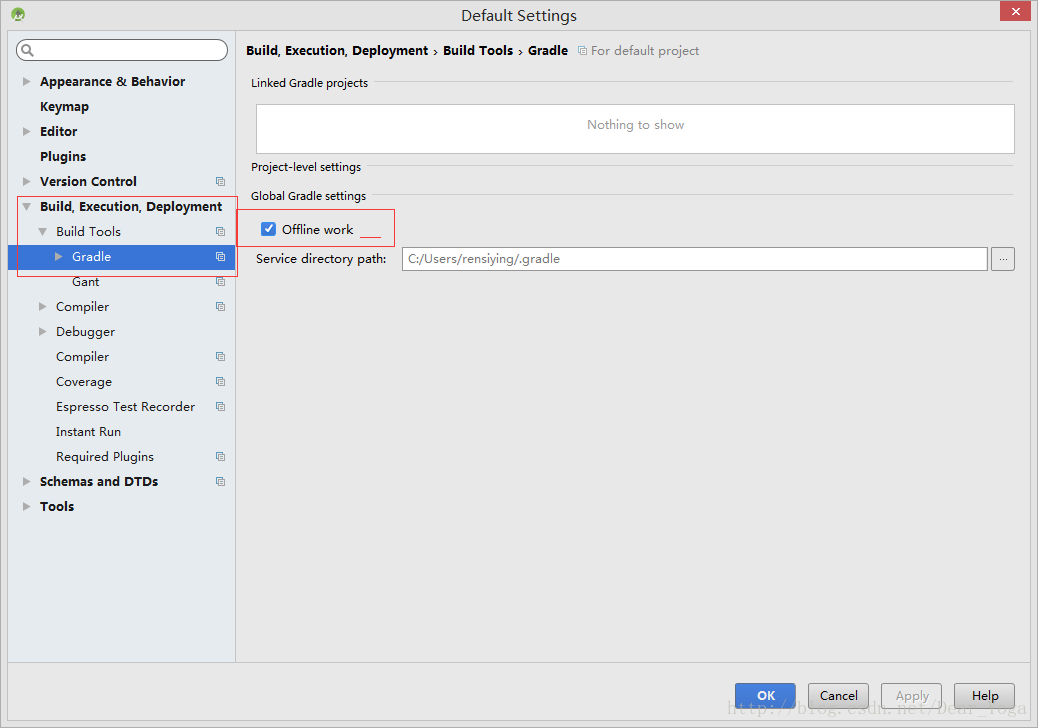The height and width of the screenshot is (728, 1038).
Task: Open Instant Run settings page
Action: tap(88, 432)
